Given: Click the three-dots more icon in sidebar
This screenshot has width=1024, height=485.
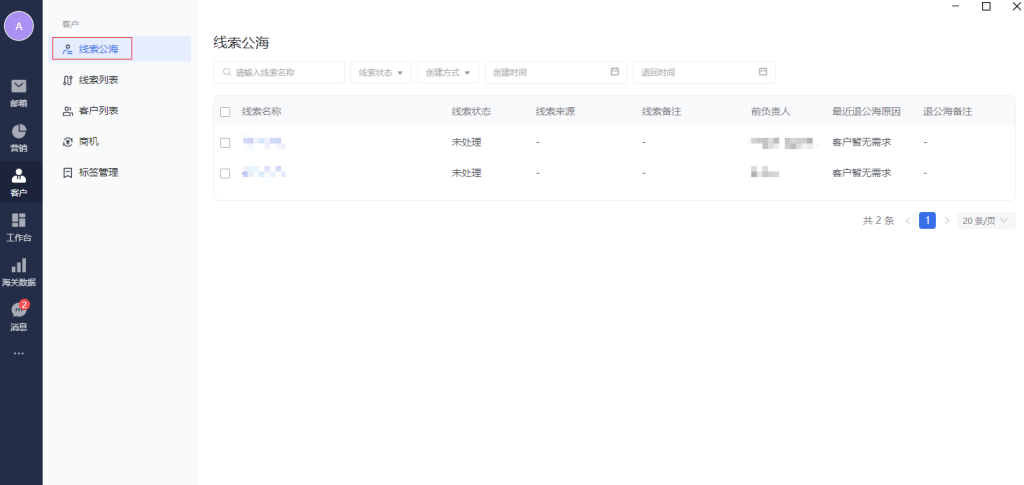Looking at the screenshot, I should pos(19,353).
